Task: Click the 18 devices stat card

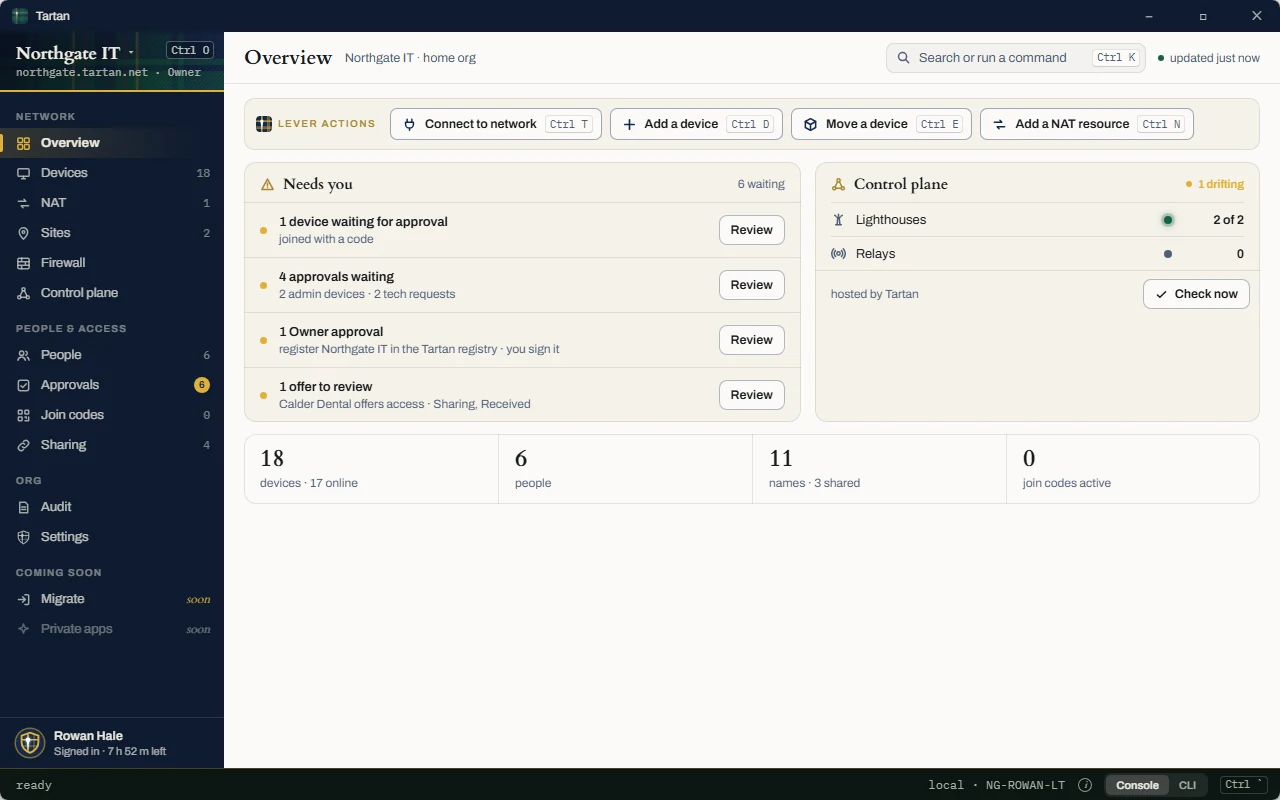Action: click(371, 469)
